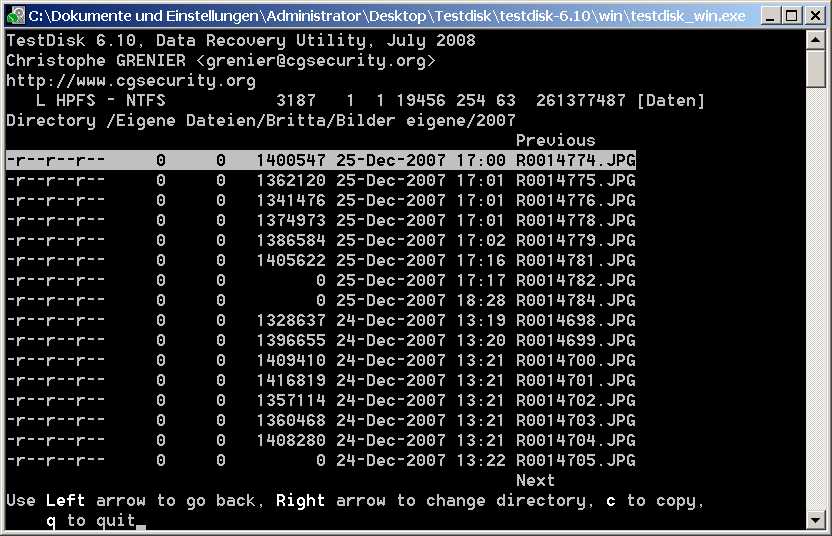Select file R0014699.JPG row

point(321,340)
